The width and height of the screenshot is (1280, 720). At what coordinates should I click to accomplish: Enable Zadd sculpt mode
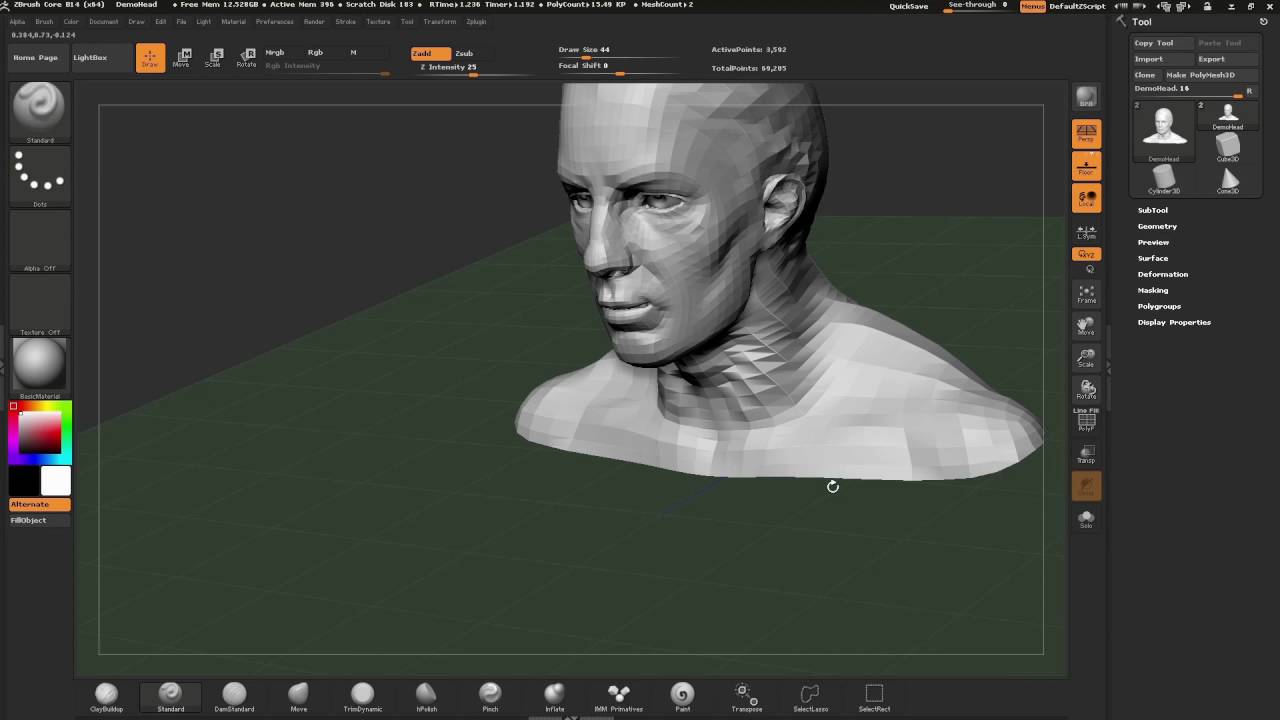coord(431,53)
